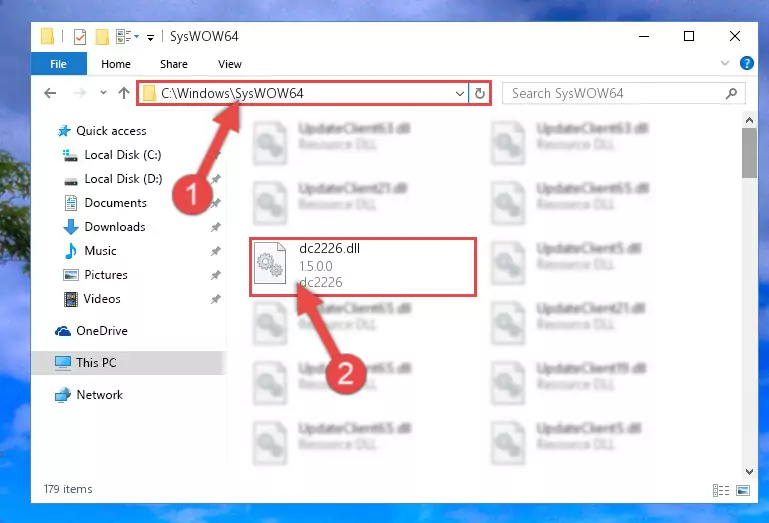
Task: Select Quick access in the navigation pane
Action: click(111, 131)
